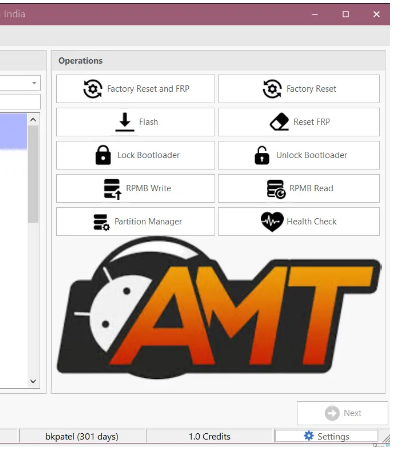Click the 1.0 Credits status entry

coord(209,436)
